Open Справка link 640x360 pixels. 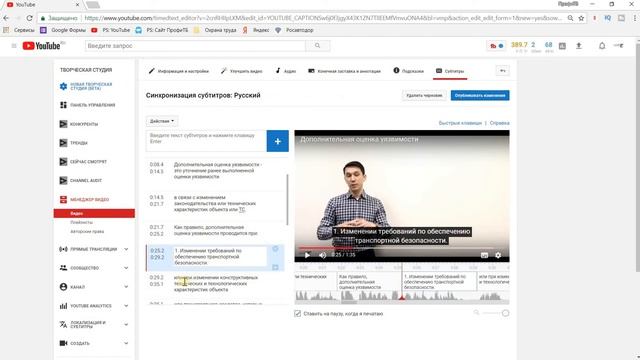(499, 123)
